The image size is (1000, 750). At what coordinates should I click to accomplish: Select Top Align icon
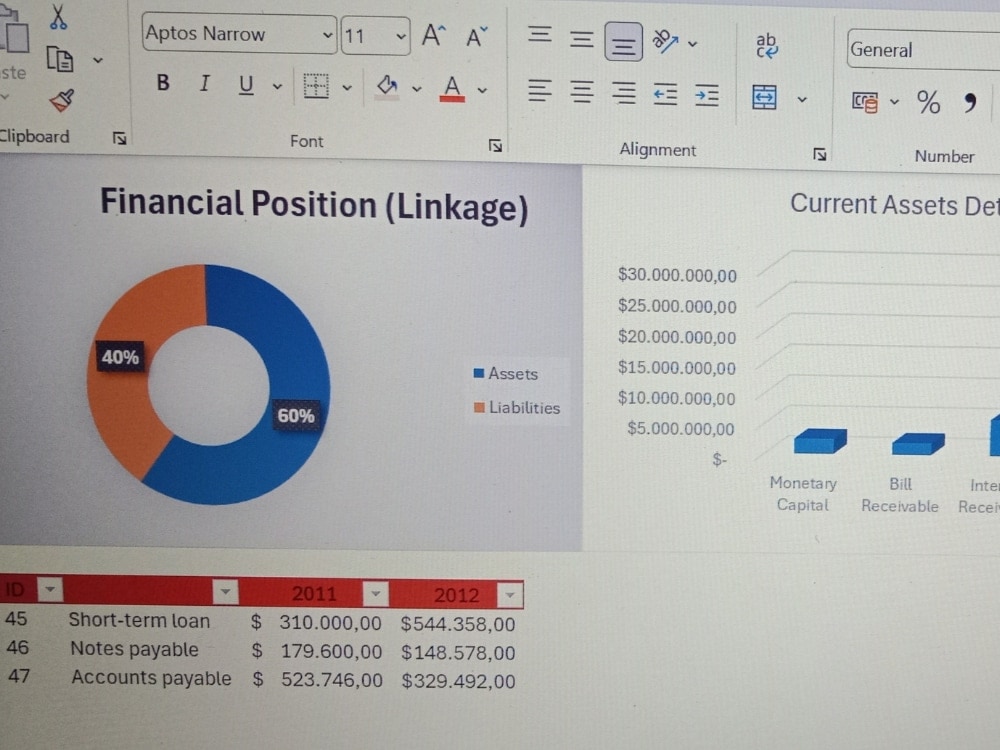click(x=540, y=34)
